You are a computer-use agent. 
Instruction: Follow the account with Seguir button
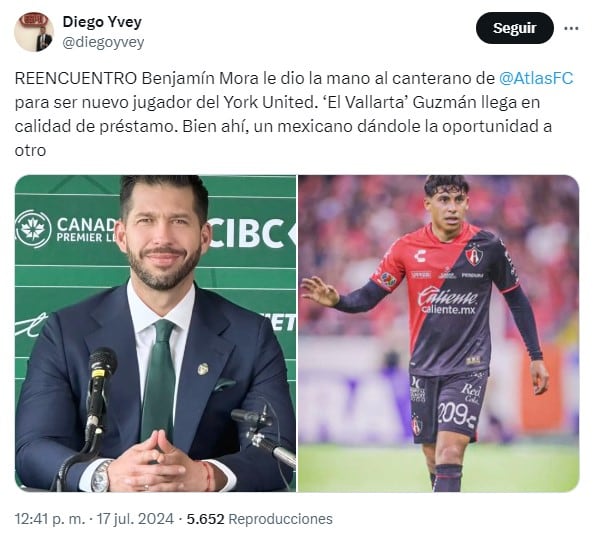(x=514, y=28)
